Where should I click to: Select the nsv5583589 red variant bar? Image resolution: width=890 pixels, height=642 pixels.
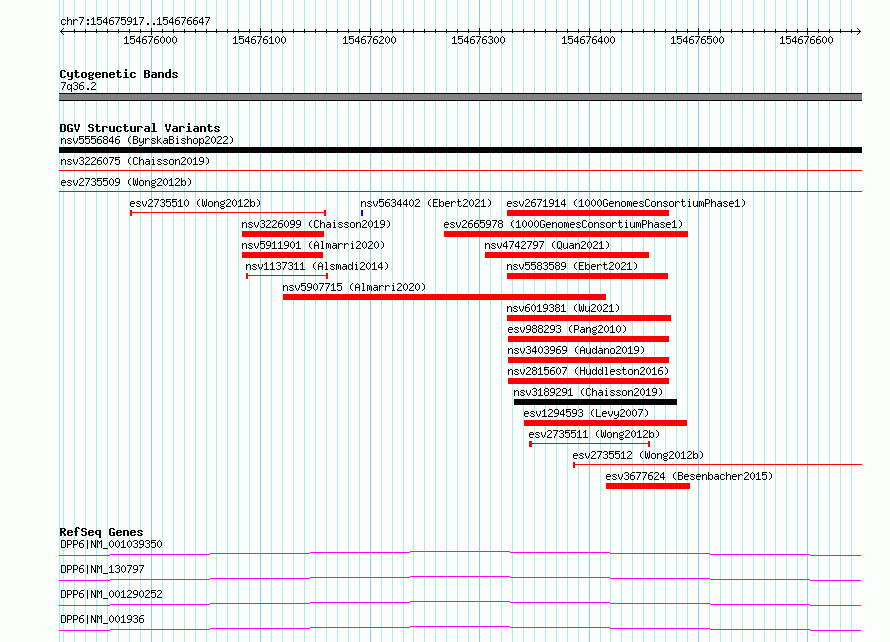pos(587,276)
